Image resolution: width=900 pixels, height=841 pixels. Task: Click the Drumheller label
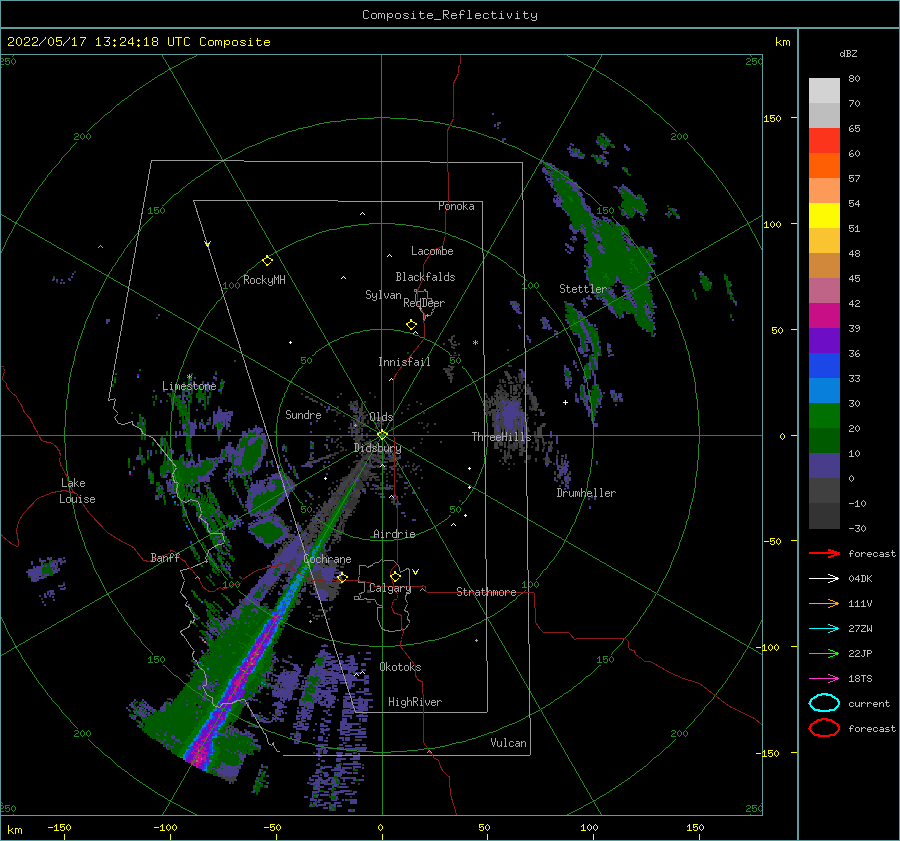click(586, 493)
